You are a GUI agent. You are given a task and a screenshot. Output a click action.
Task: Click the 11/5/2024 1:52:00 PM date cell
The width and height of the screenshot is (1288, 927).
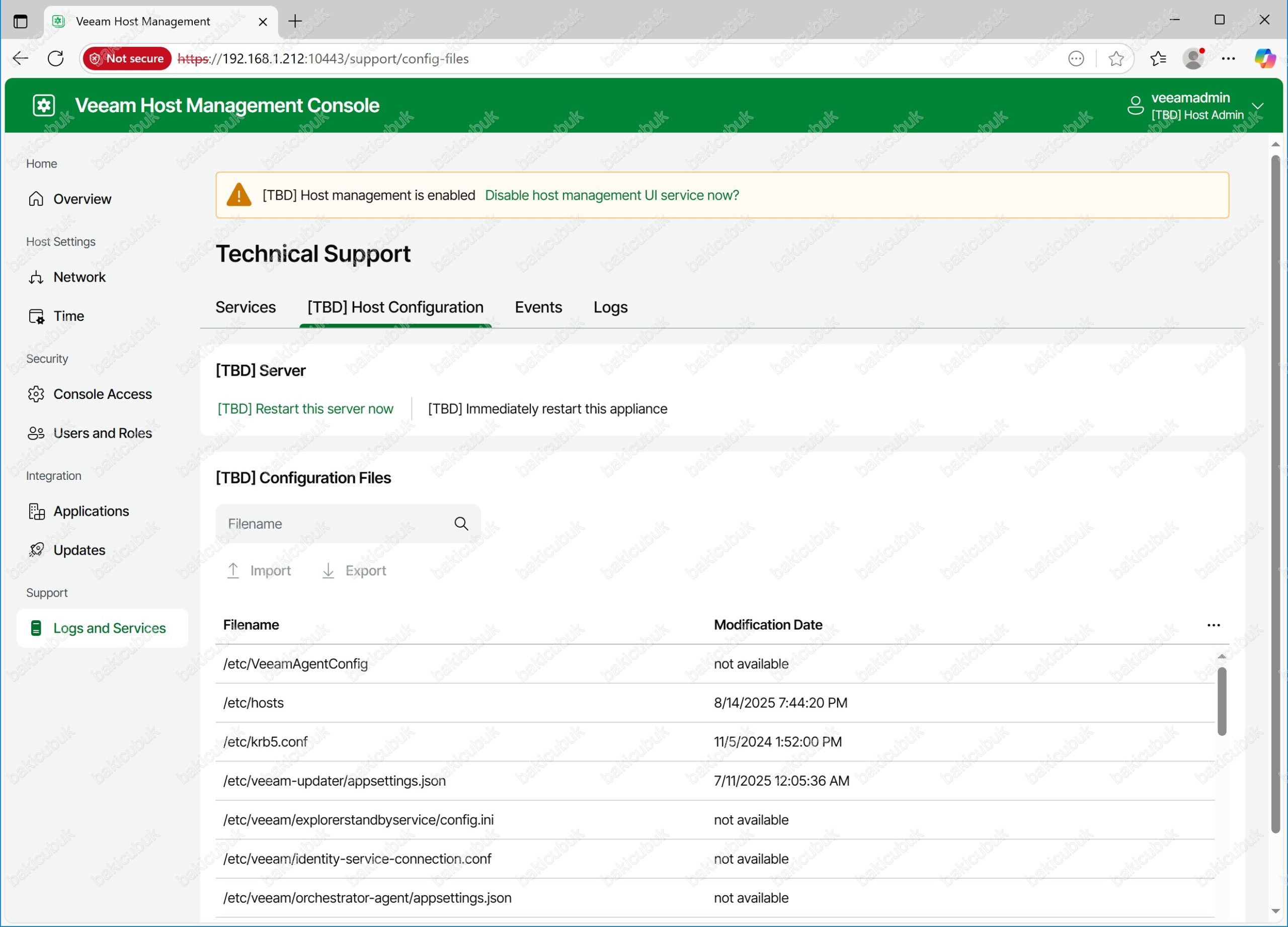[777, 742]
